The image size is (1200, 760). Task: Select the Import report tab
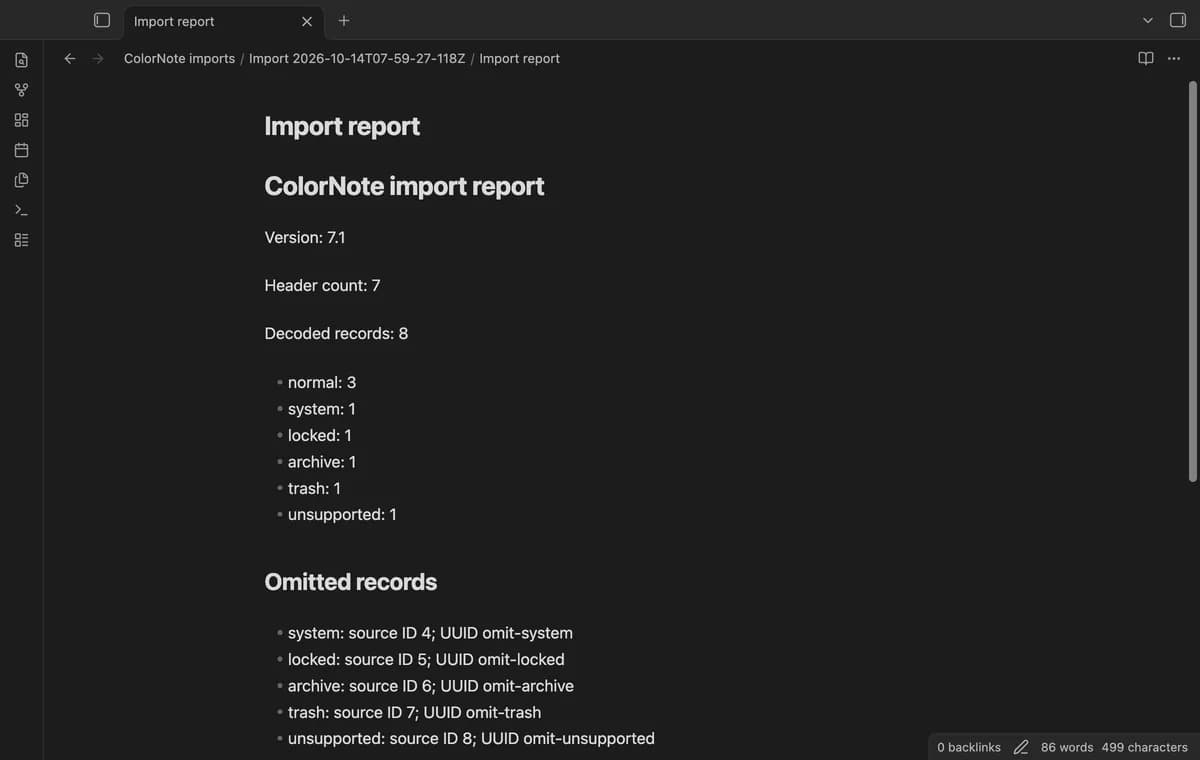pyautogui.click(x=222, y=21)
